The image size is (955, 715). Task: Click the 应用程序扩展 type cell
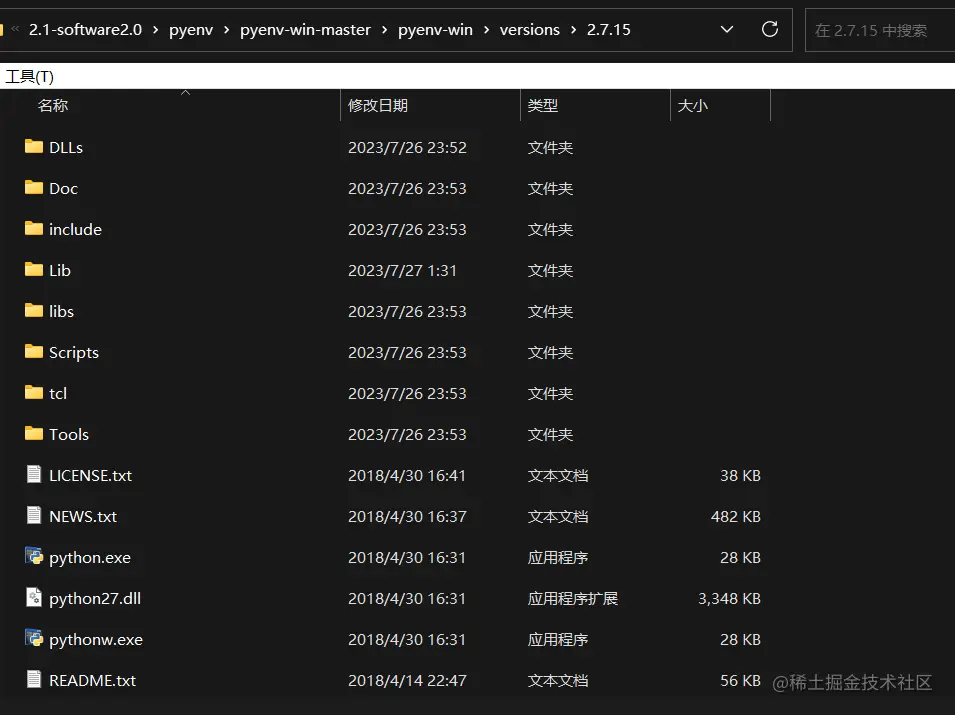(573, 599)
